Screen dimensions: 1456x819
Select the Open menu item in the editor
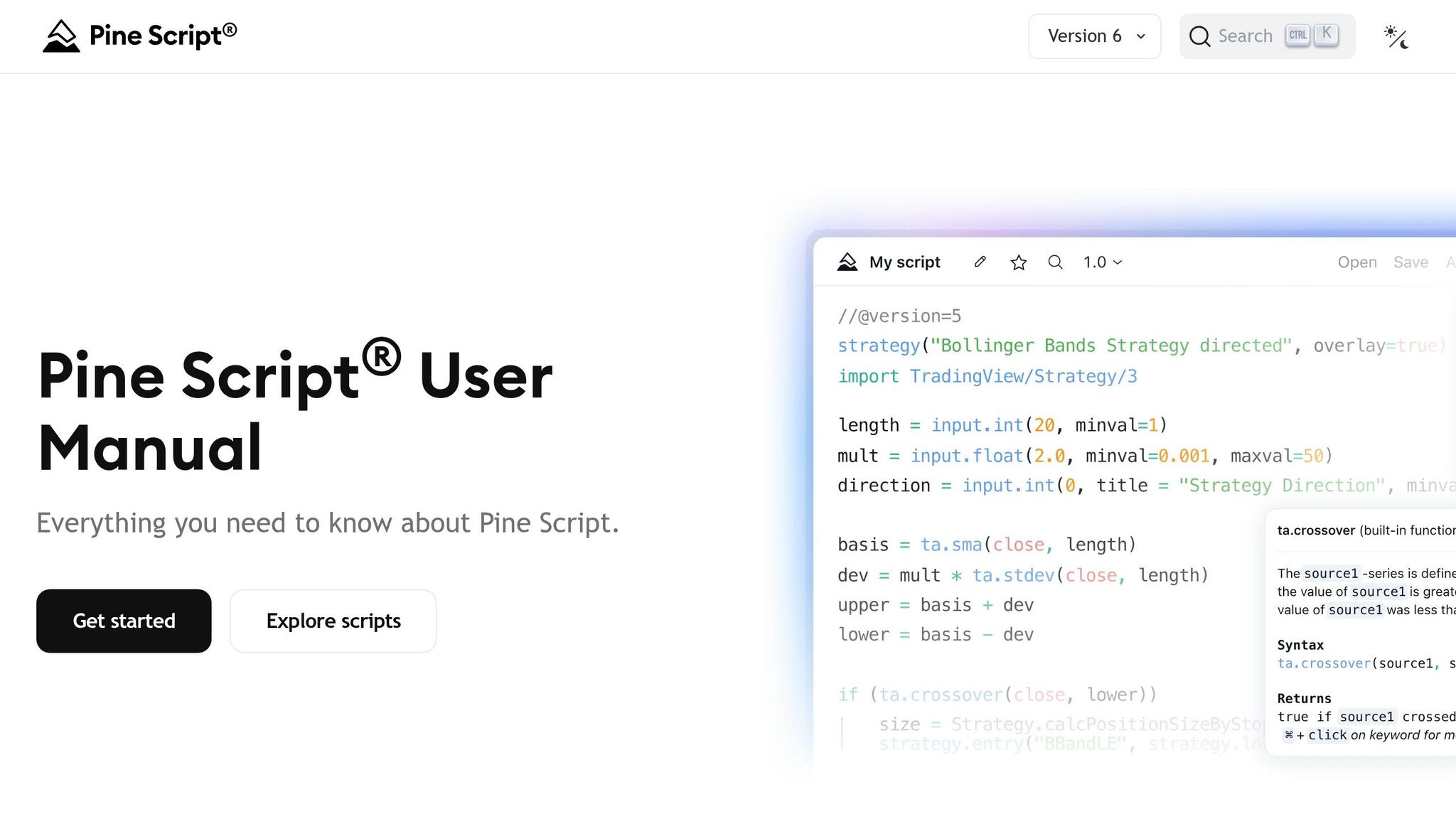[1356, 262]
